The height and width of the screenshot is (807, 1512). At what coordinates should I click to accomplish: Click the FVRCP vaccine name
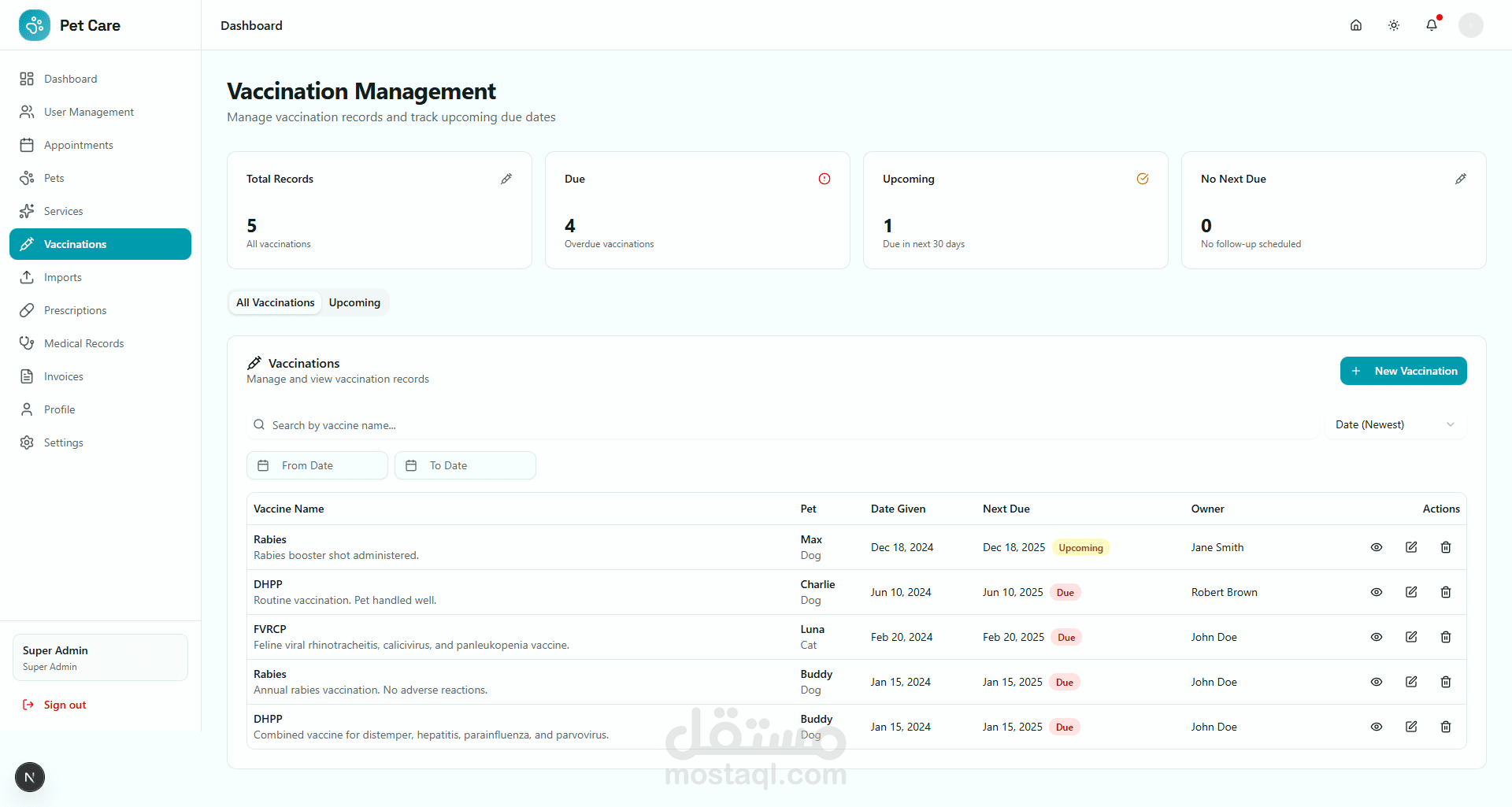(270, 629)
